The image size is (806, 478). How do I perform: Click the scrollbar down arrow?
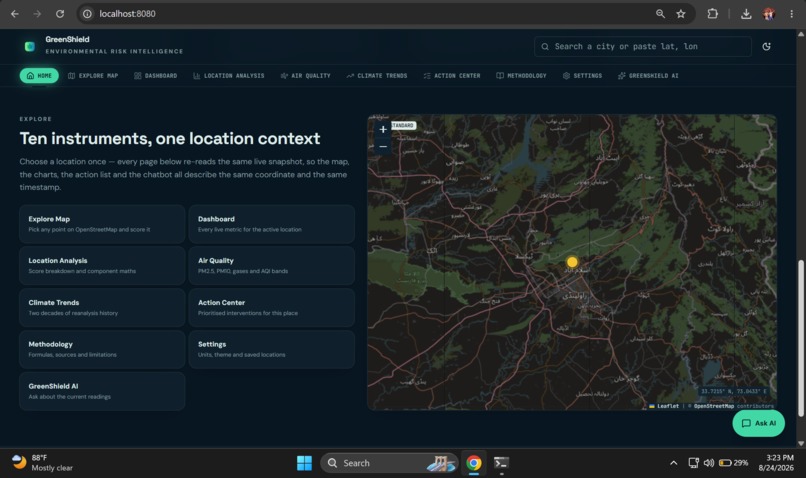coord(800,443)
